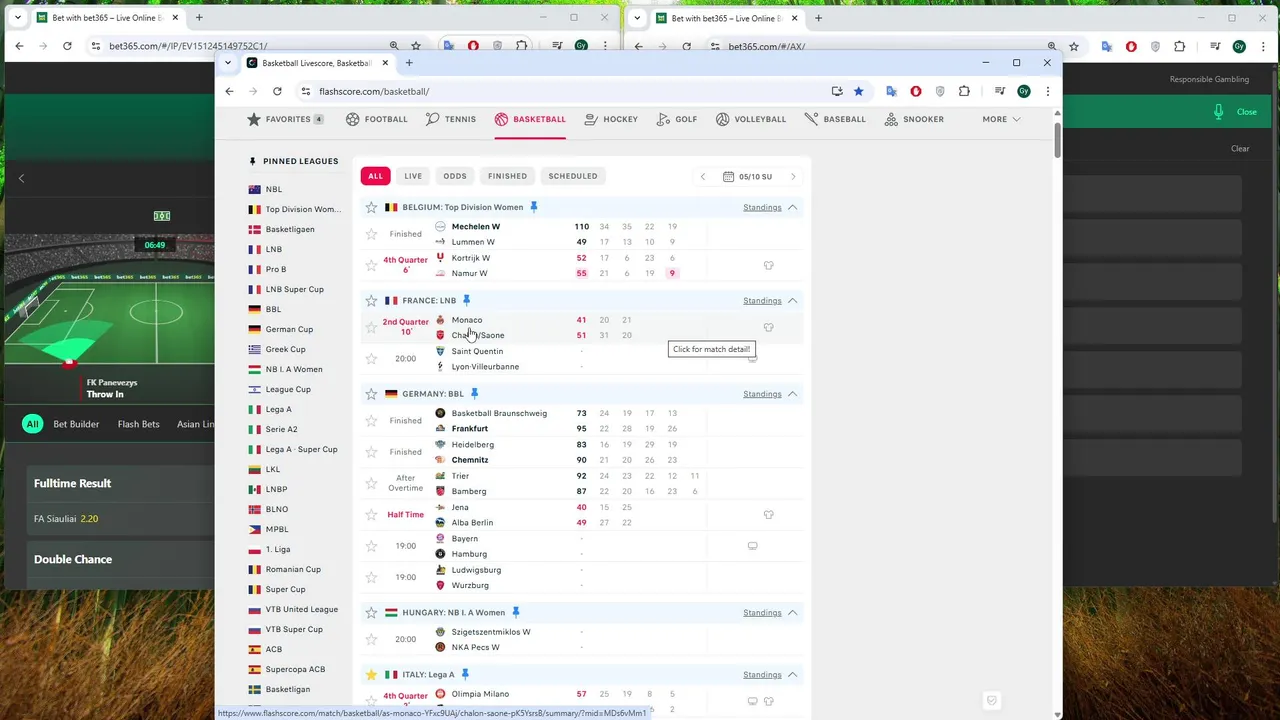Viewport: 1280px width, 720px height.
Task: Open the Trier vs Bamberg overtime match
Action: pyautogui.click(x=582, y=484)
